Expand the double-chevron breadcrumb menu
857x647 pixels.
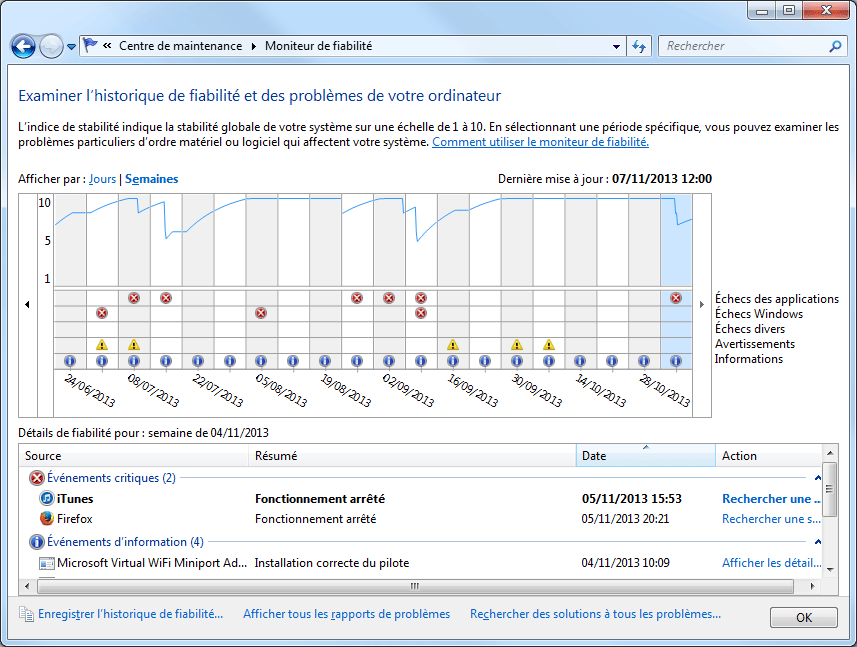coord(107,46)
